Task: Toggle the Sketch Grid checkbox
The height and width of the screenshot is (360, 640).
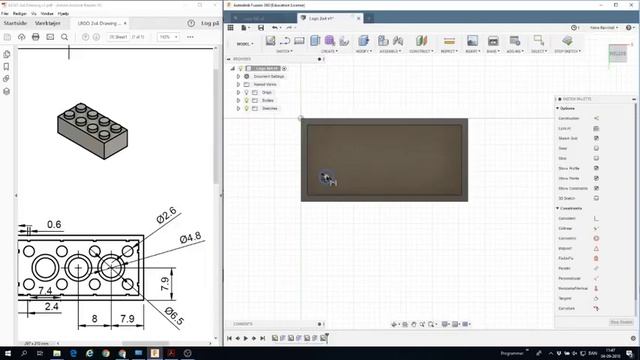Action: pyautogui.click(x=596, y=138)
